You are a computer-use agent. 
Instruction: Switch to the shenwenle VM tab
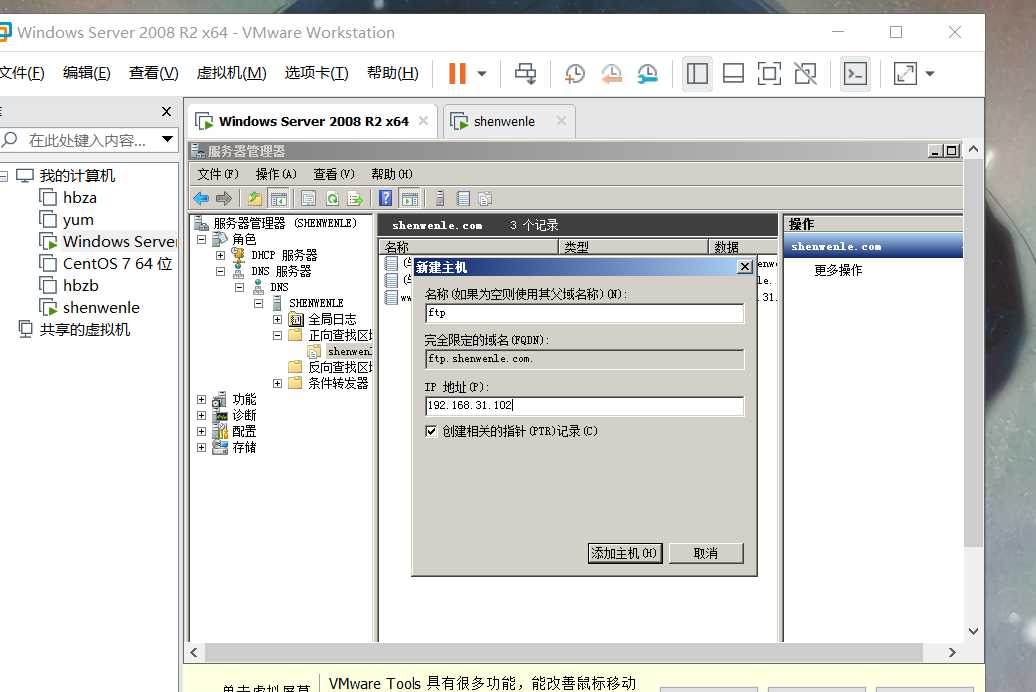pyautogui.click(x=503, y=122)
